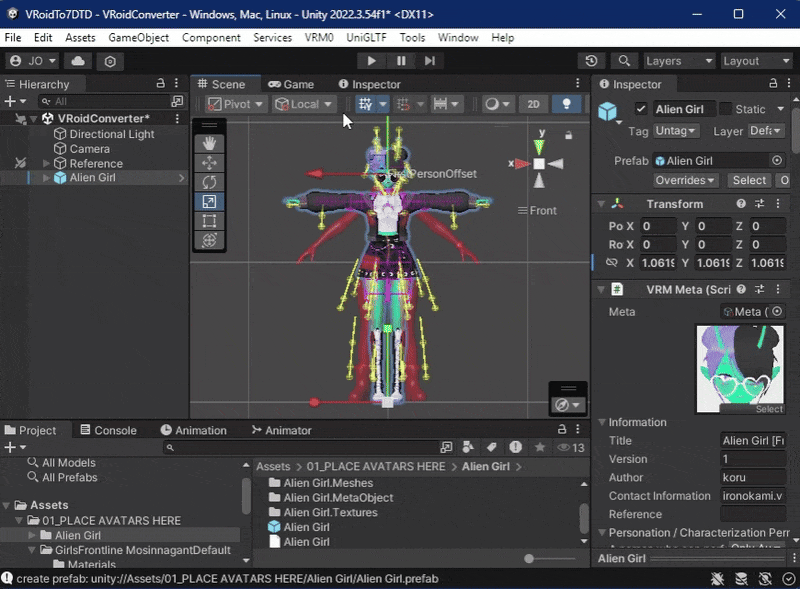Open the Local handle rotation dropdown
This screenshot has width=800, height=589.
(304, 104)
